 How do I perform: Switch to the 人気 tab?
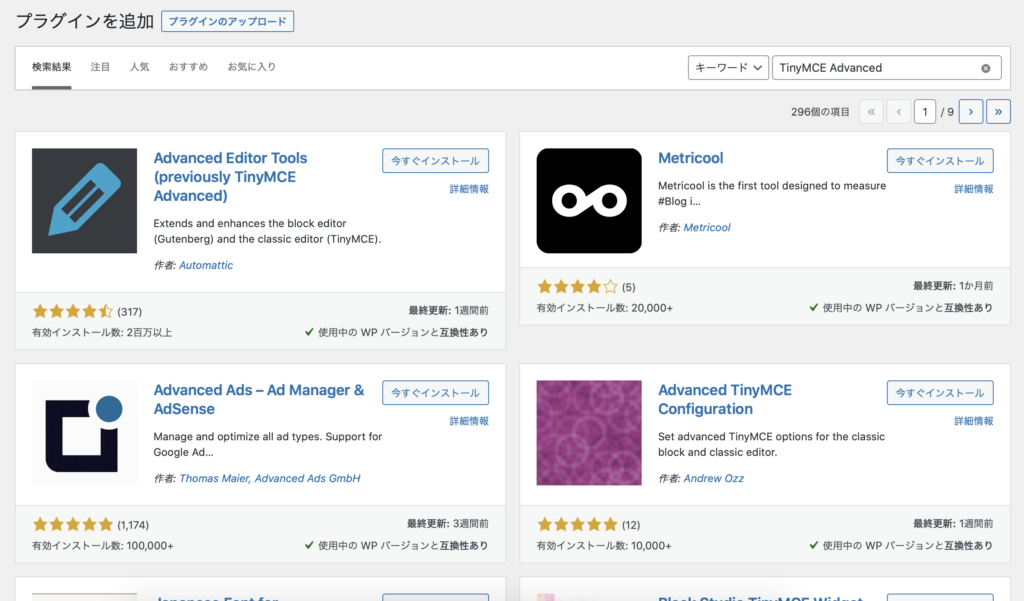point(139,67)
